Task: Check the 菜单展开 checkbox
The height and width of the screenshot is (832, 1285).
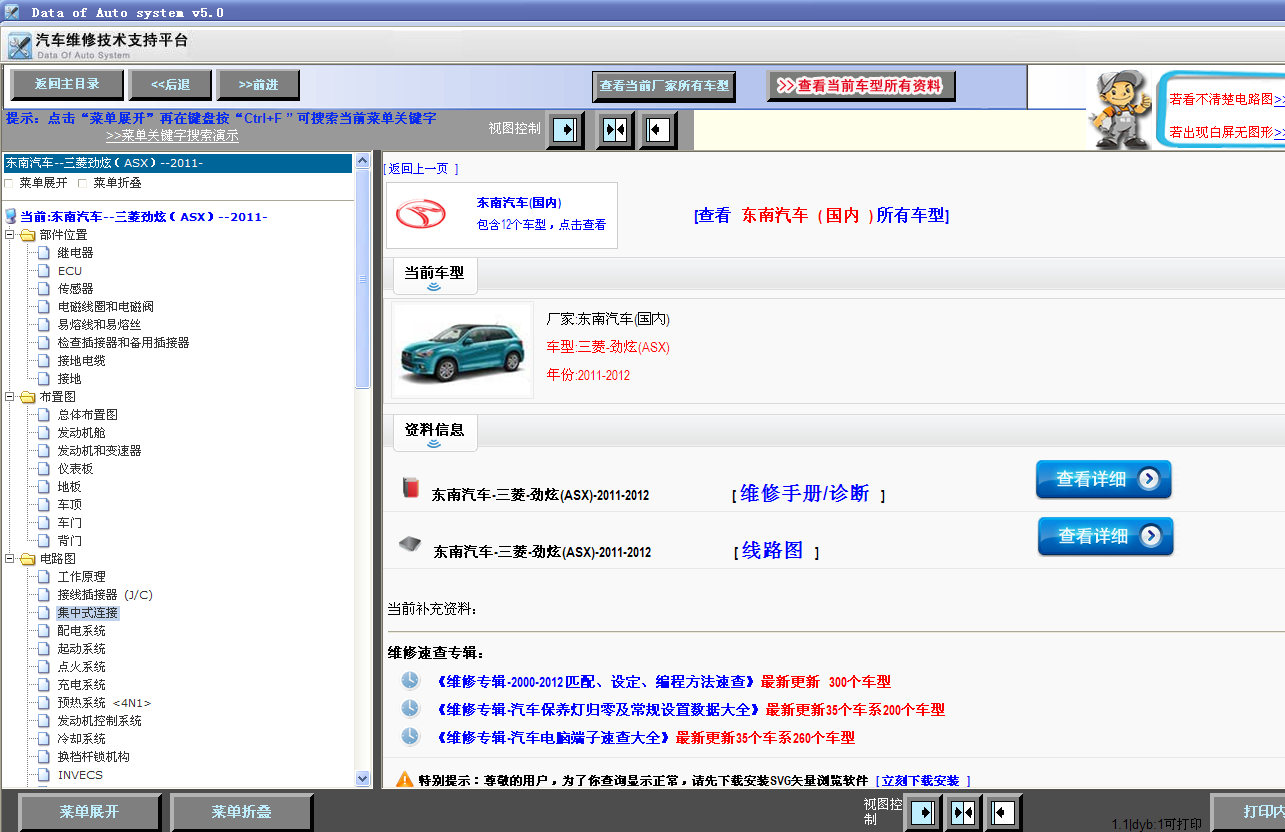Action: click(10, 183)
